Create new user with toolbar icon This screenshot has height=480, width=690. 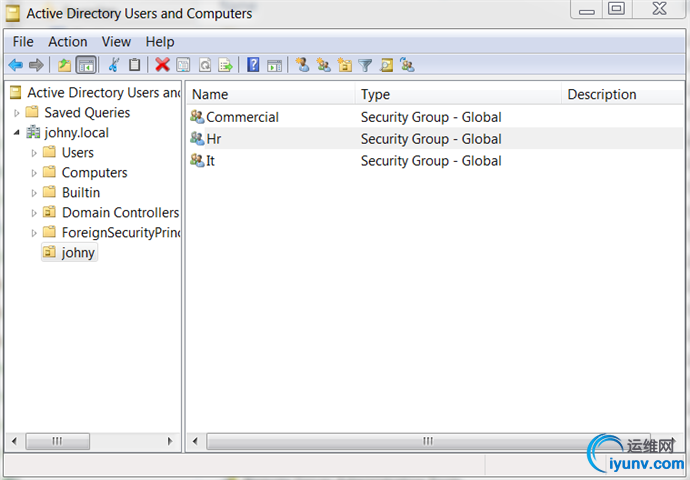coord(302,65)
